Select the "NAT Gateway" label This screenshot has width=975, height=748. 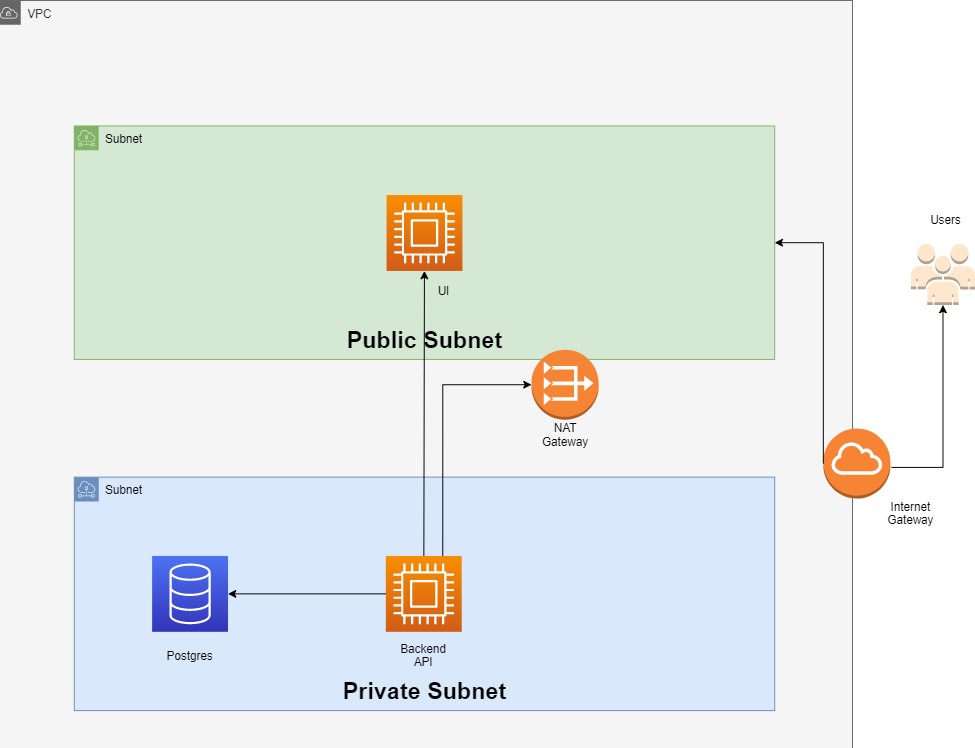coord(565,435)
